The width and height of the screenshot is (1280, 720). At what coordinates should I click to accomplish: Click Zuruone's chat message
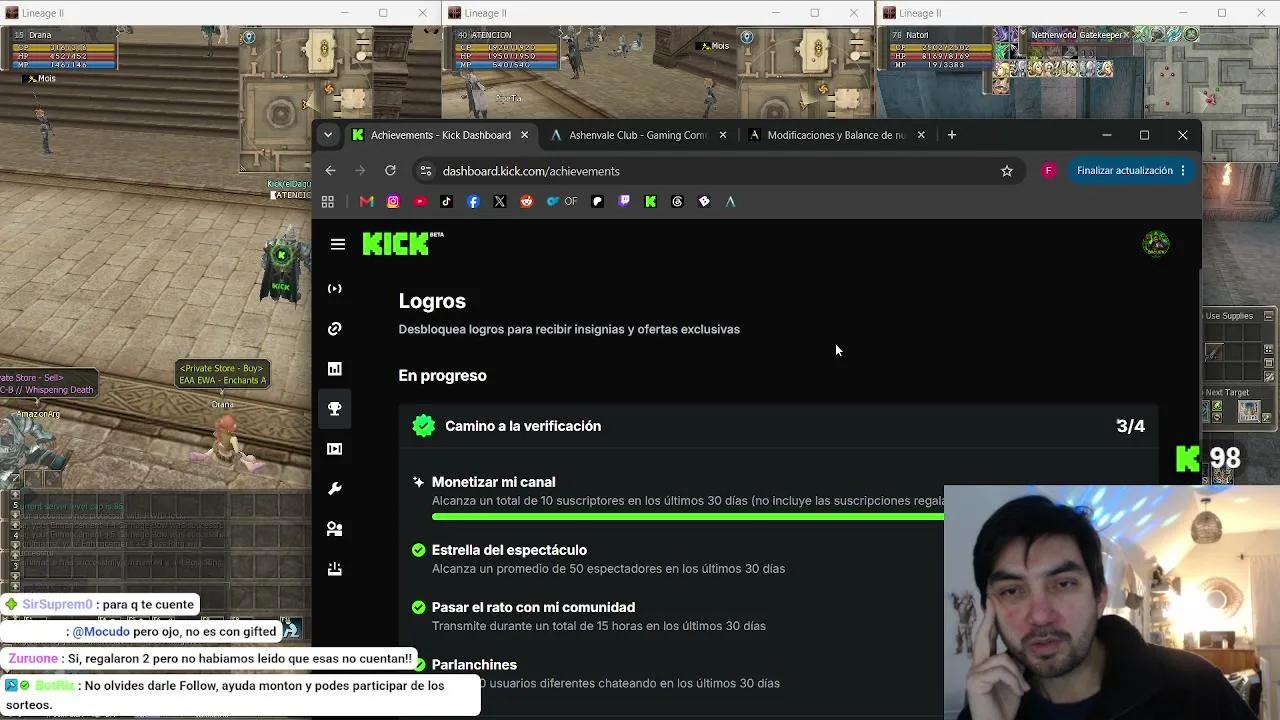coord(211,659)
